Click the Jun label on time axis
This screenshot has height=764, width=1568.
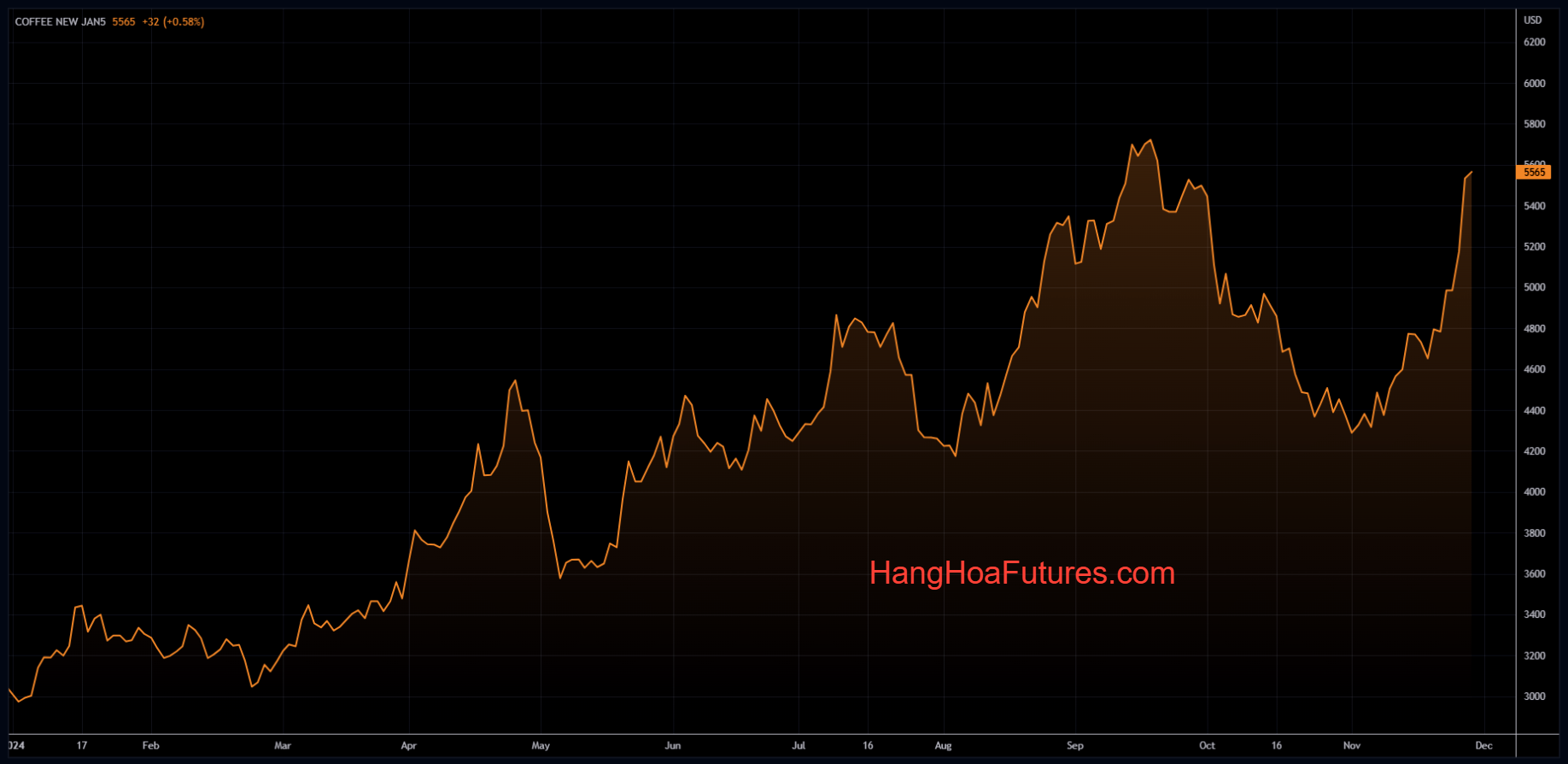pyautogui.click(x=673, y=746)
